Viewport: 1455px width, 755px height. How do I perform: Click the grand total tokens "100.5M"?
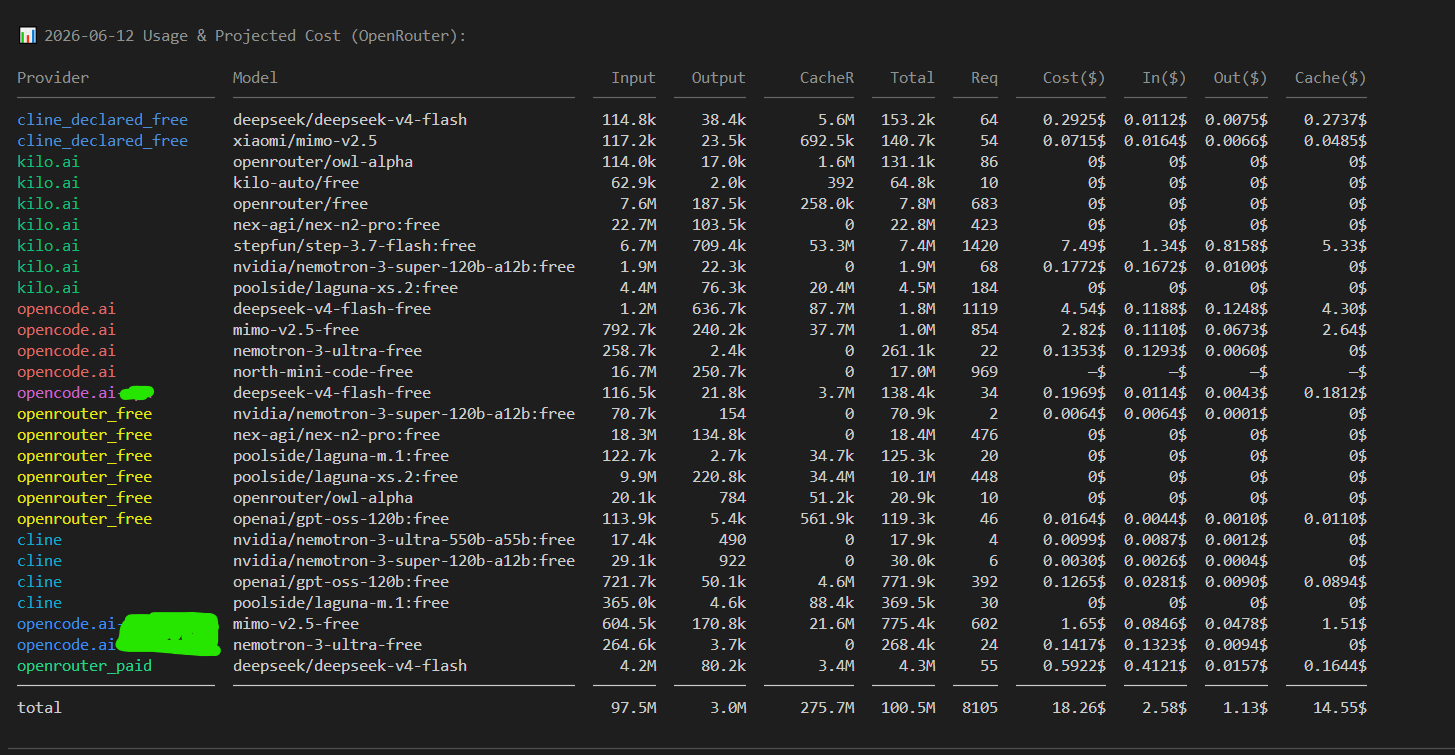click(x=908, y=708)
